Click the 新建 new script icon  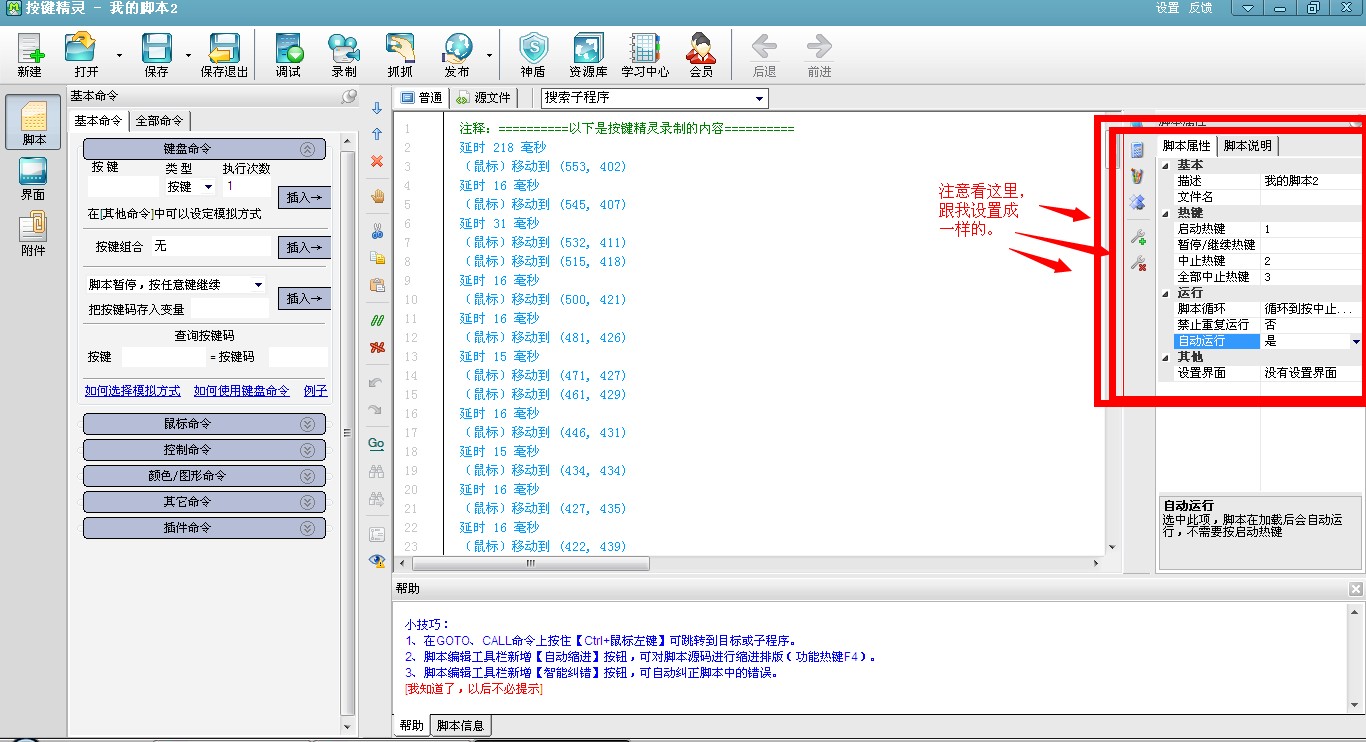coord(30,49)
